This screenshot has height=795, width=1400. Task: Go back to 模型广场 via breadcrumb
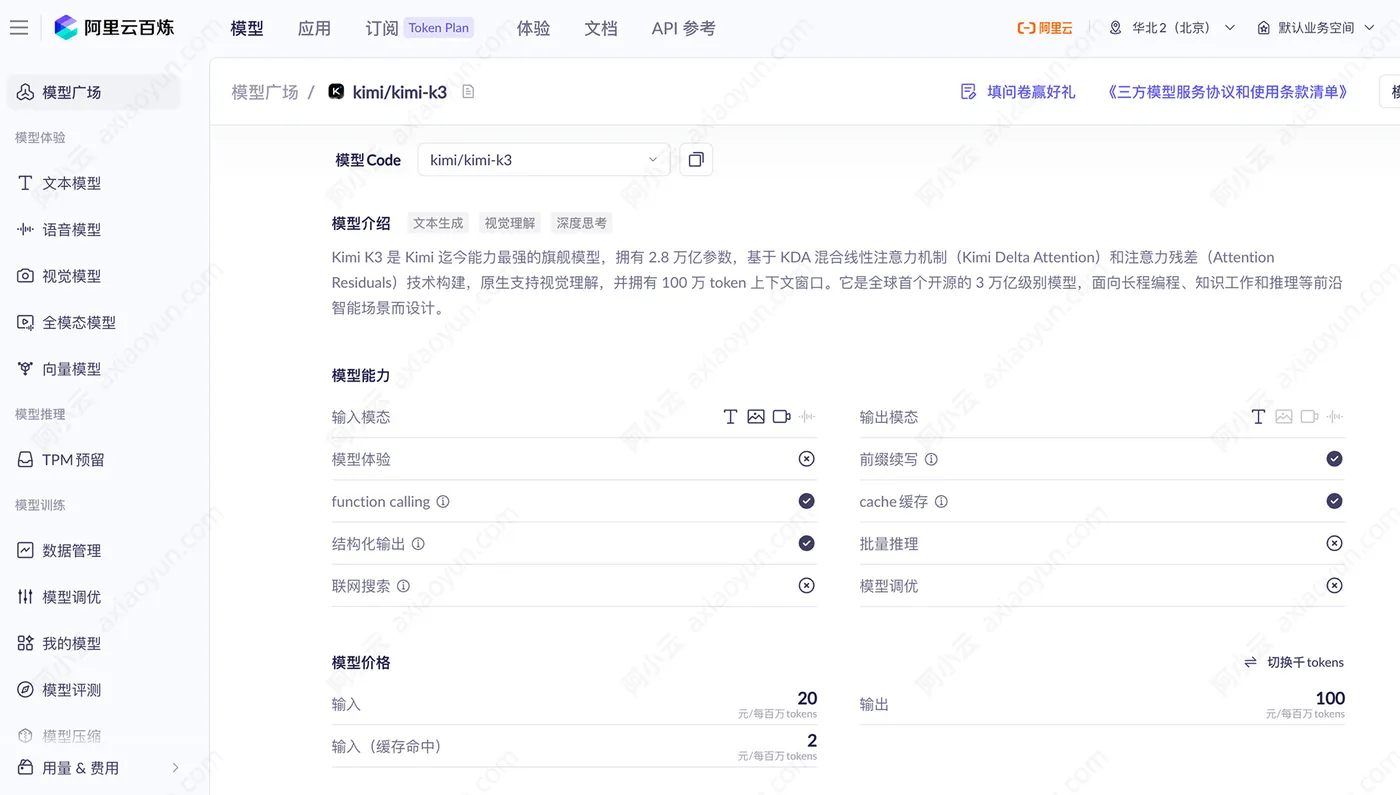coord(265,92)
